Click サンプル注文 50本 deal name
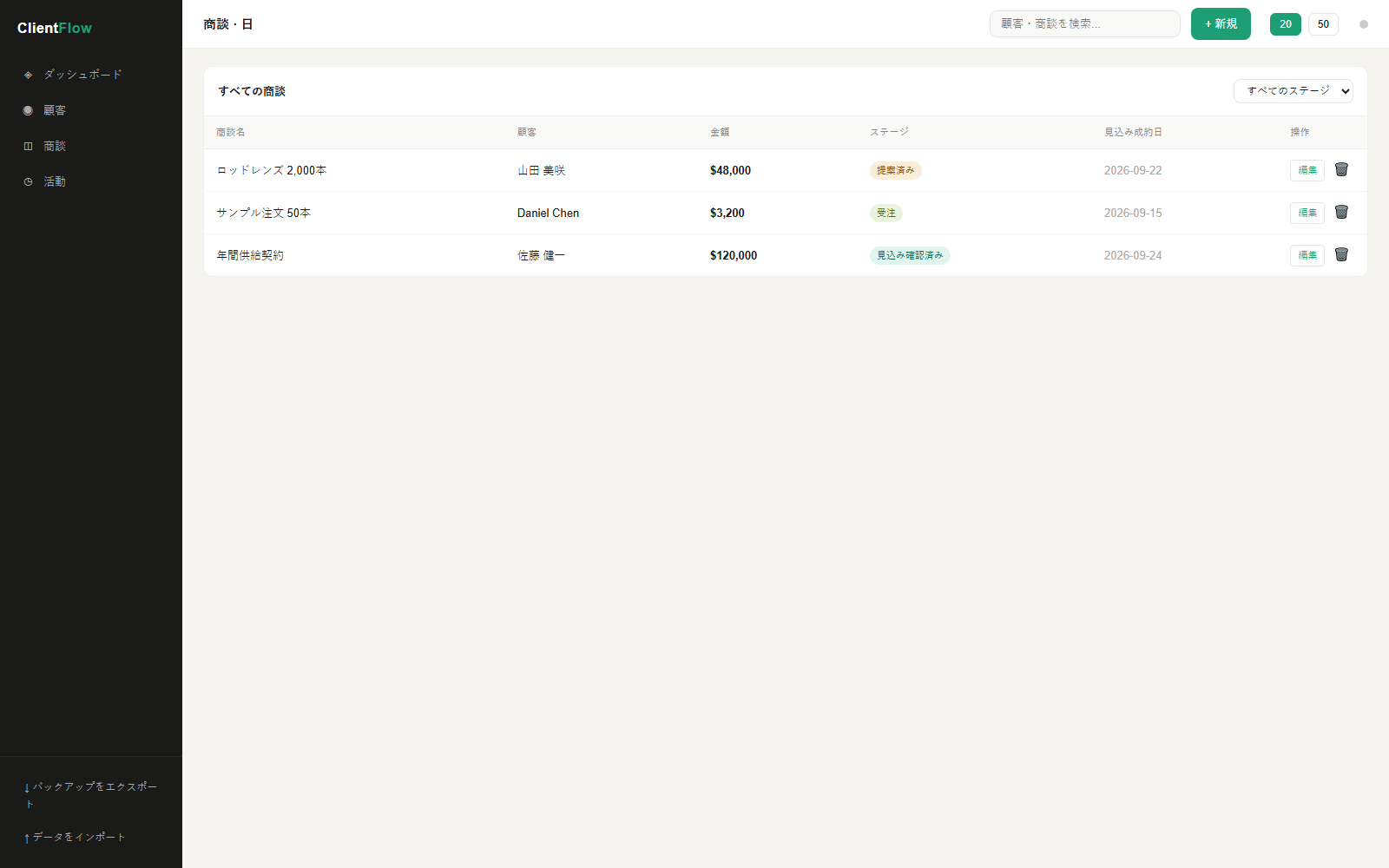Viewport: 1389px width, 868px height. 264,213
